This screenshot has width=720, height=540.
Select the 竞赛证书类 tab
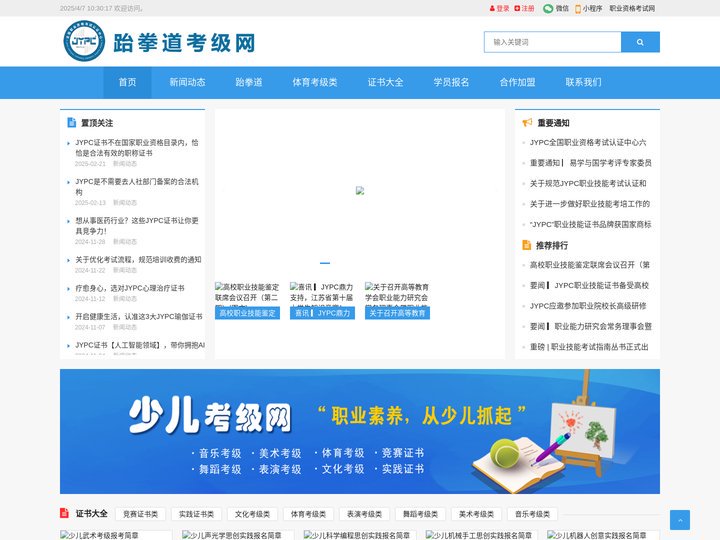pyautogui.click(x=141, y=514)
